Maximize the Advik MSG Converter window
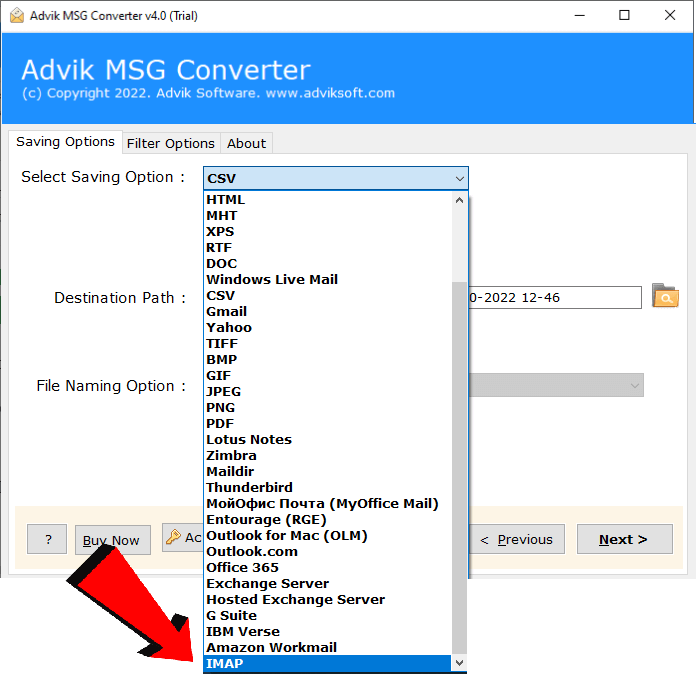This screenshot has width=696, height=674. (624, 16)
